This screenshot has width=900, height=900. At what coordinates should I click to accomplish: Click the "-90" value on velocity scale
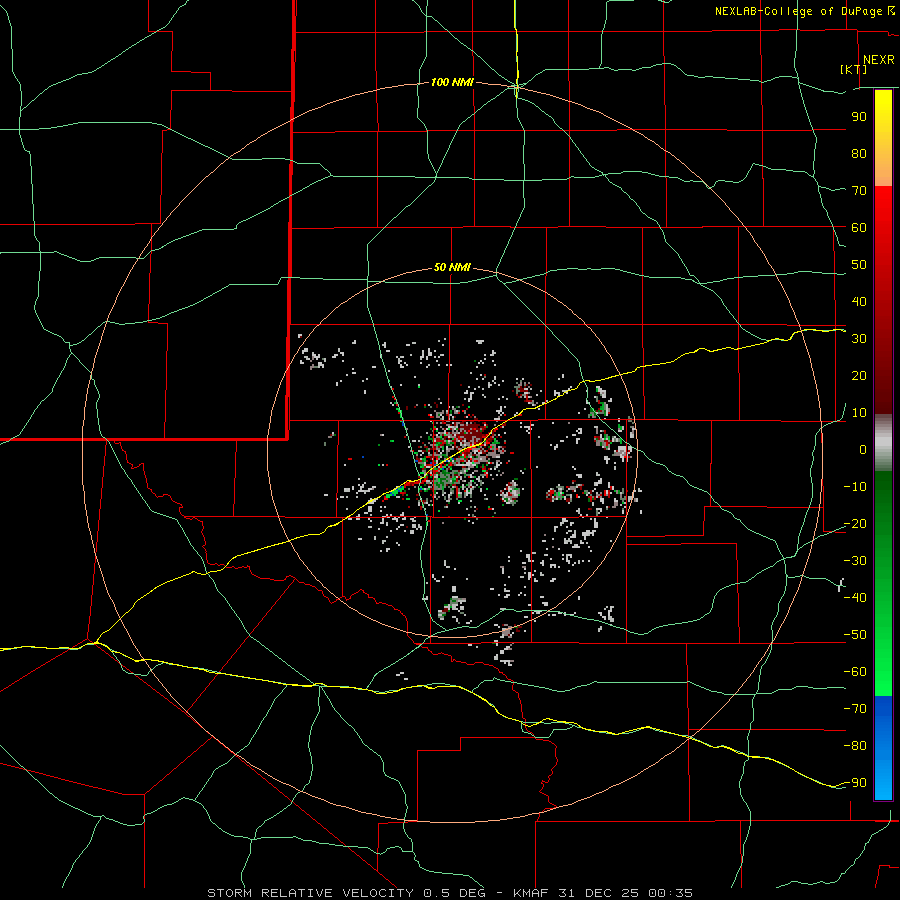855,783
